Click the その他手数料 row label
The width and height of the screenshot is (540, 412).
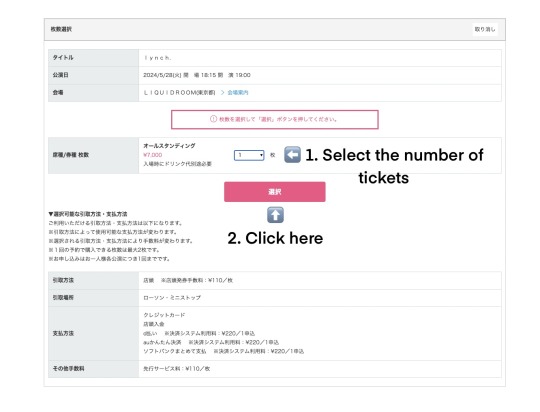point(69,369)
